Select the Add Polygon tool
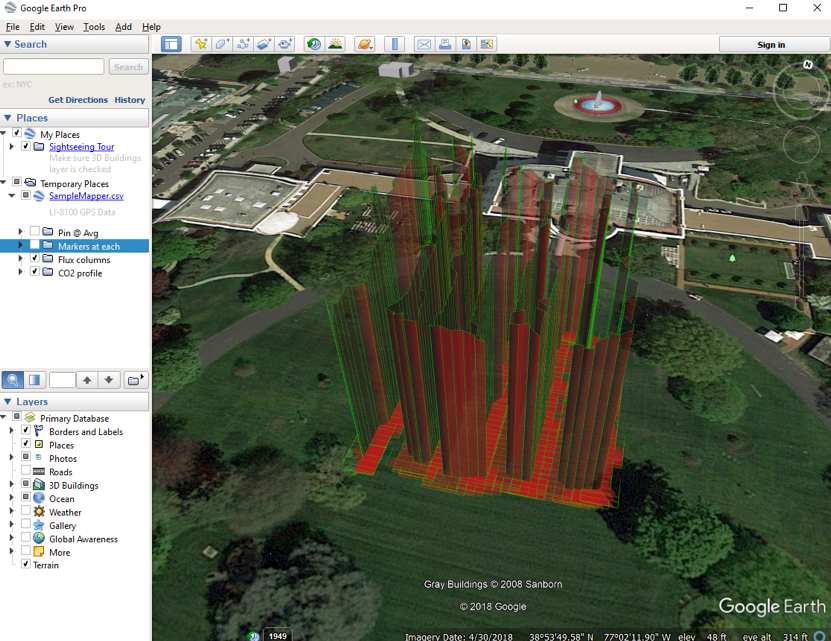Image resolution: width=831 pixels, height=641 pixels. [222, 44]
